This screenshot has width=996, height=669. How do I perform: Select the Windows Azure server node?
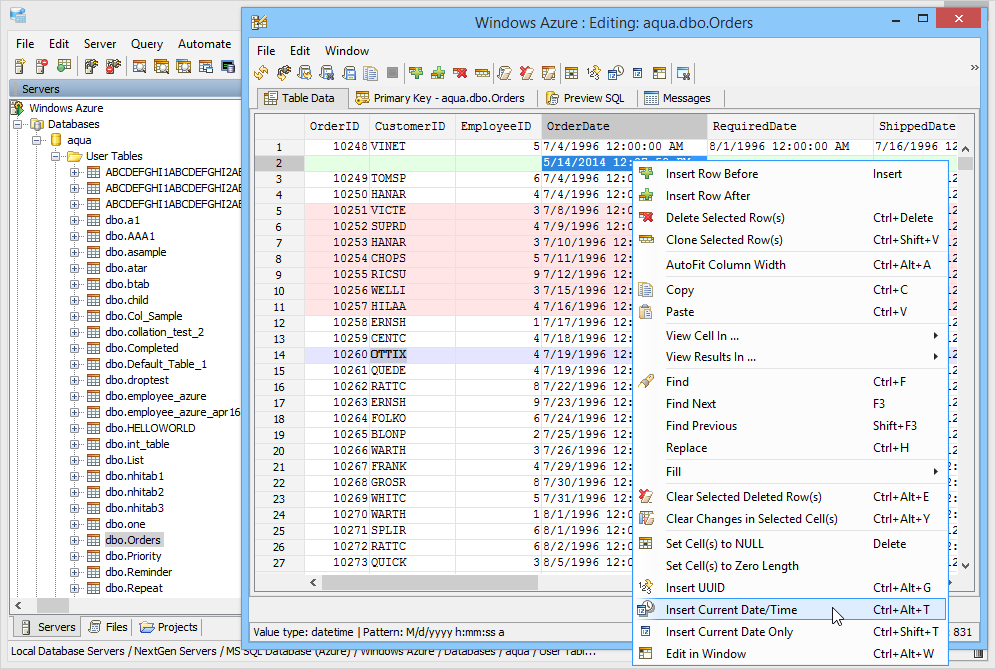point(66,108)
